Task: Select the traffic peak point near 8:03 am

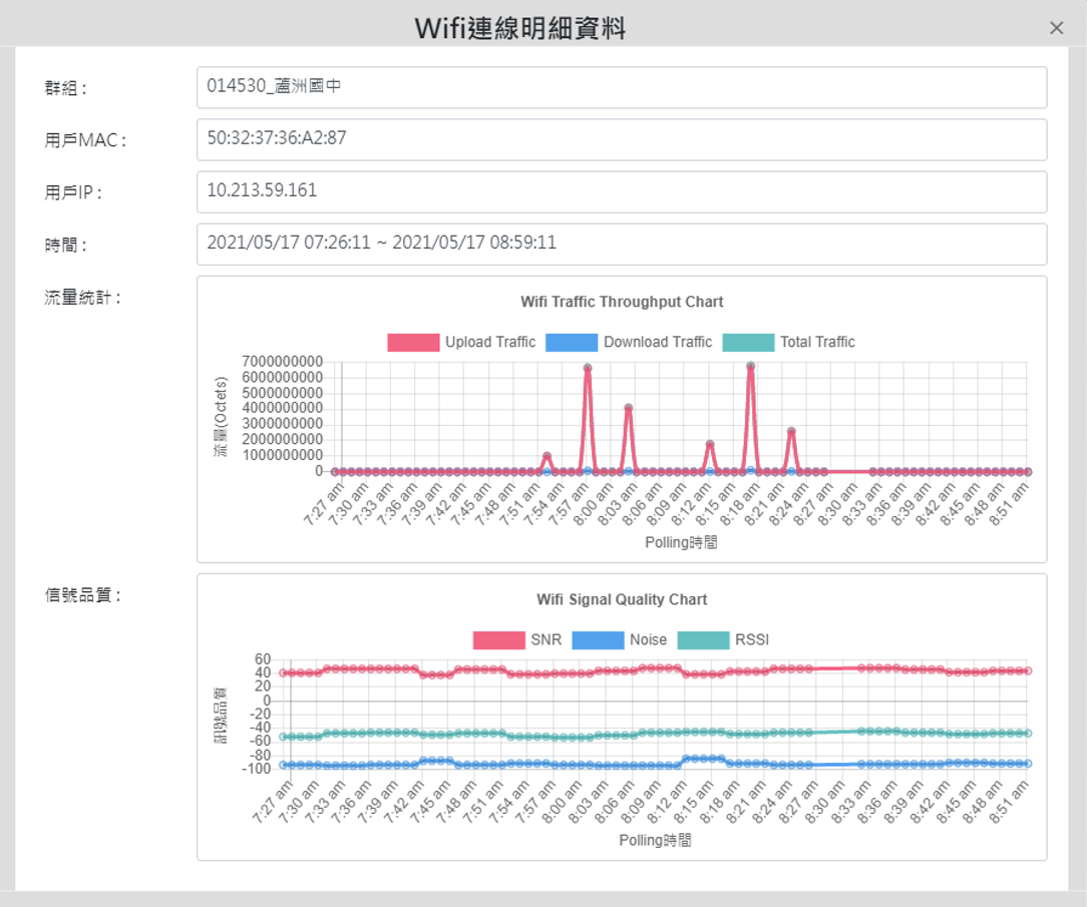Action: pos(628,408)
